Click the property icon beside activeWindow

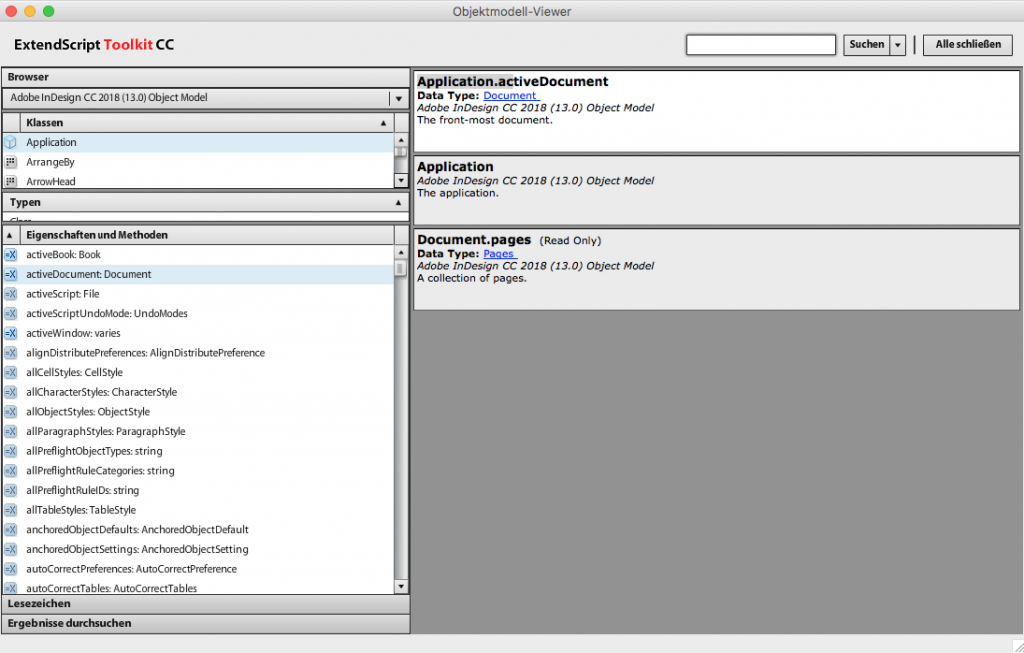pos(10,333)
